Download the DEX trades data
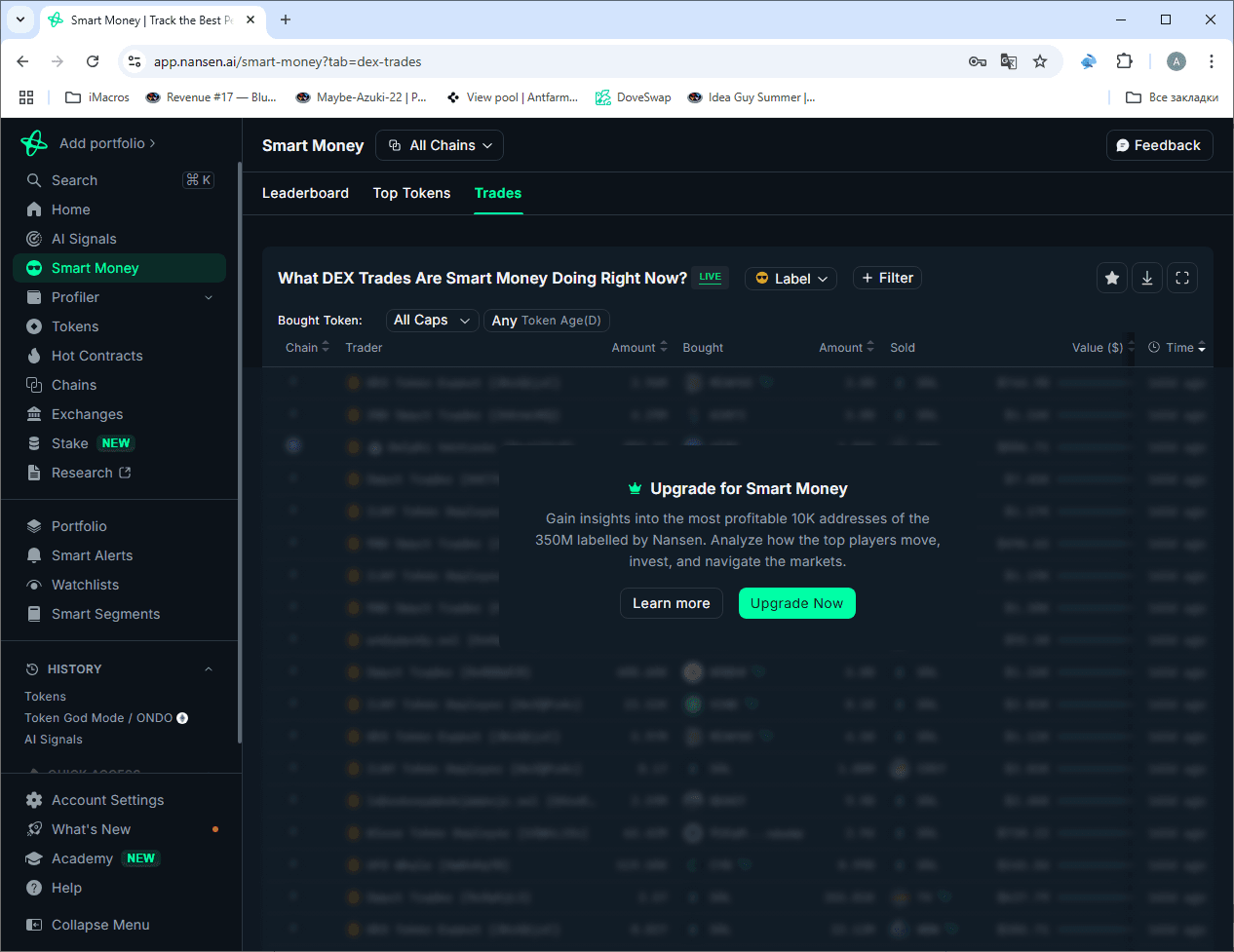The width and height of the screenshot is (1234, 952). coord(1147,278)
